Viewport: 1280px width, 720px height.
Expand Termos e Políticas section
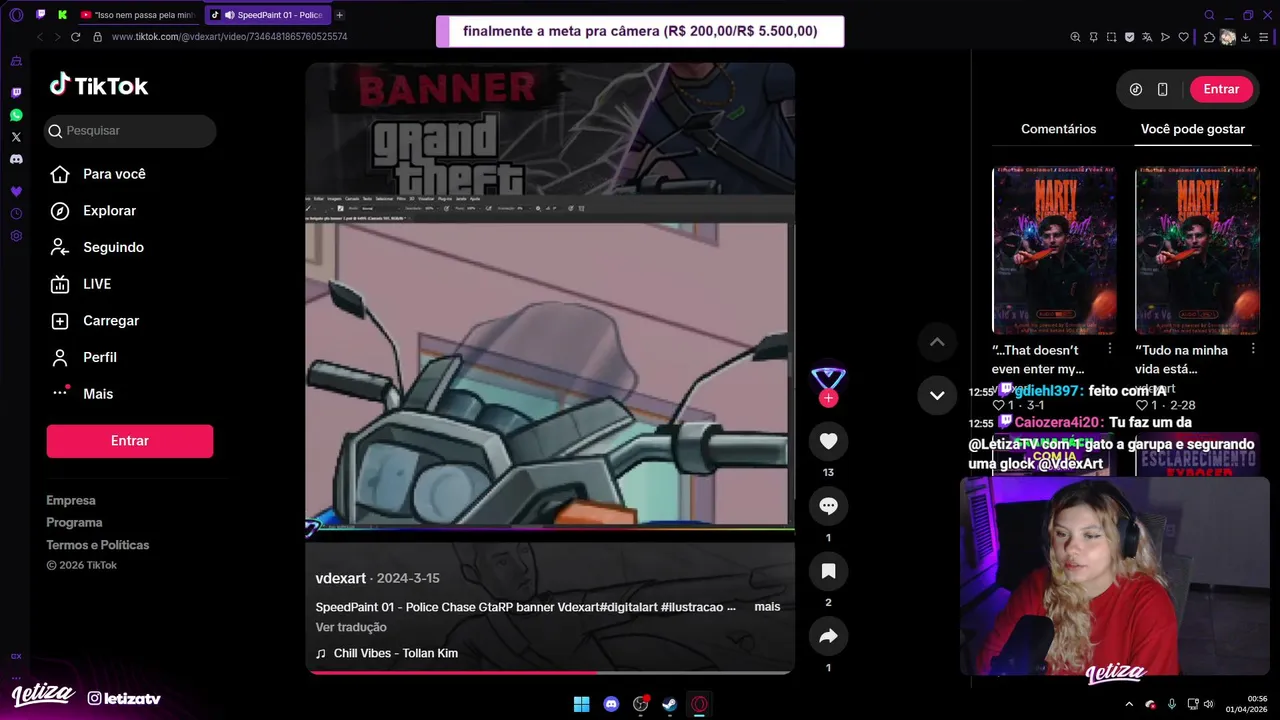[x=98, y=545]
